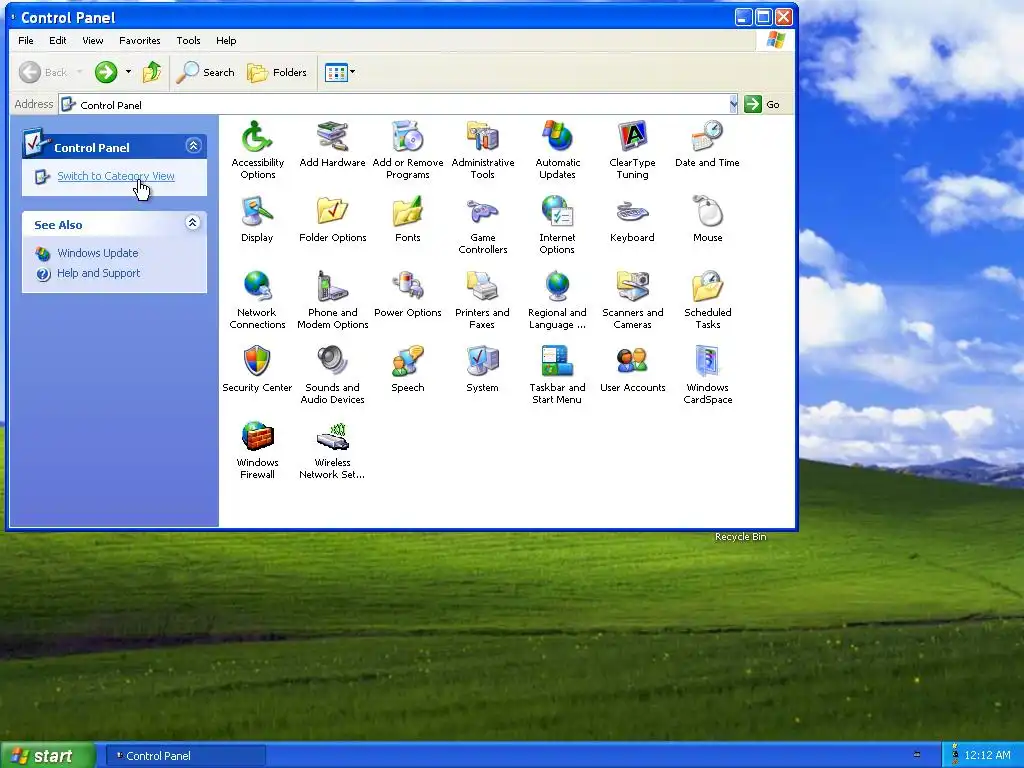Open the Edit menu
The width and height of the screenshot is (1024, 768).
57,40
